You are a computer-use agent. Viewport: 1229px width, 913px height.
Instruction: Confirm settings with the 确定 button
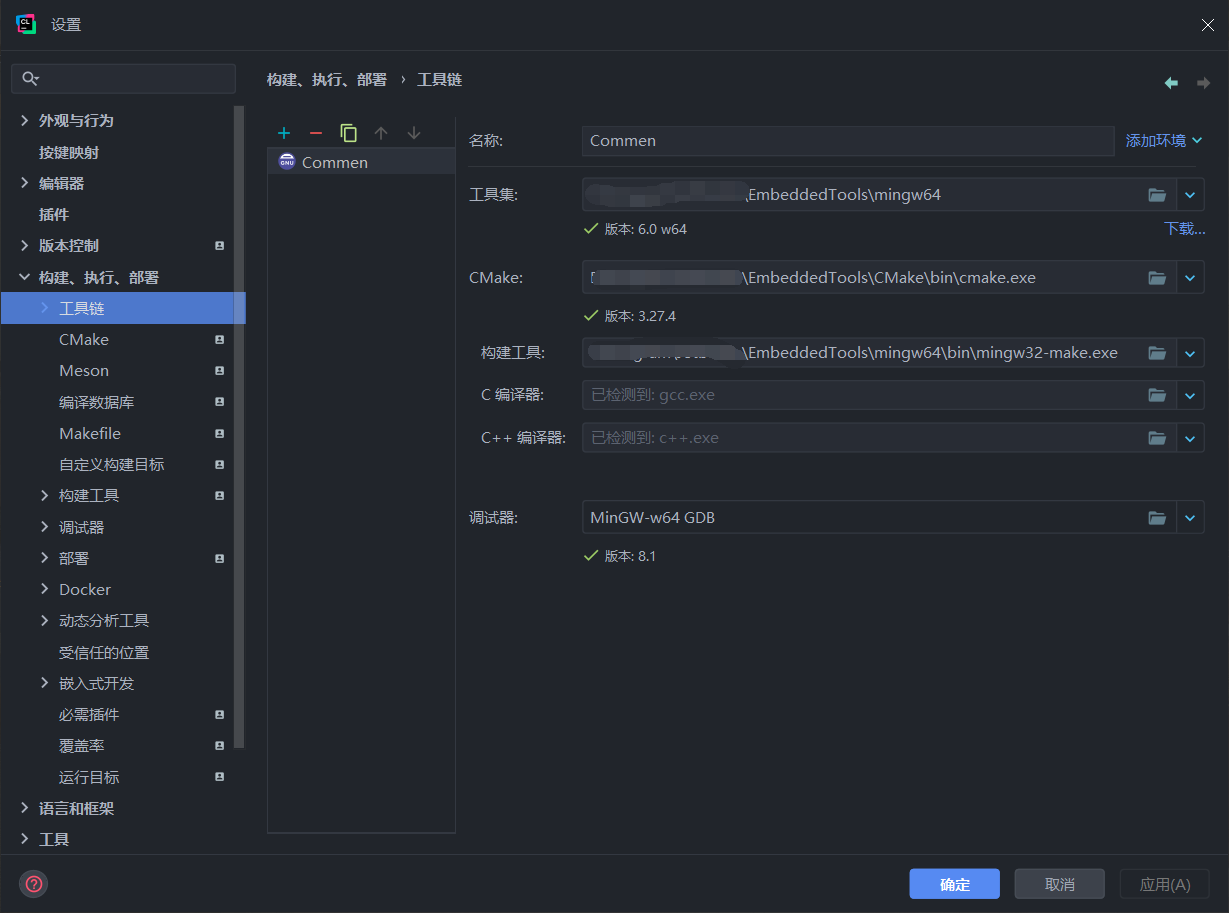[x=953, y=883]
